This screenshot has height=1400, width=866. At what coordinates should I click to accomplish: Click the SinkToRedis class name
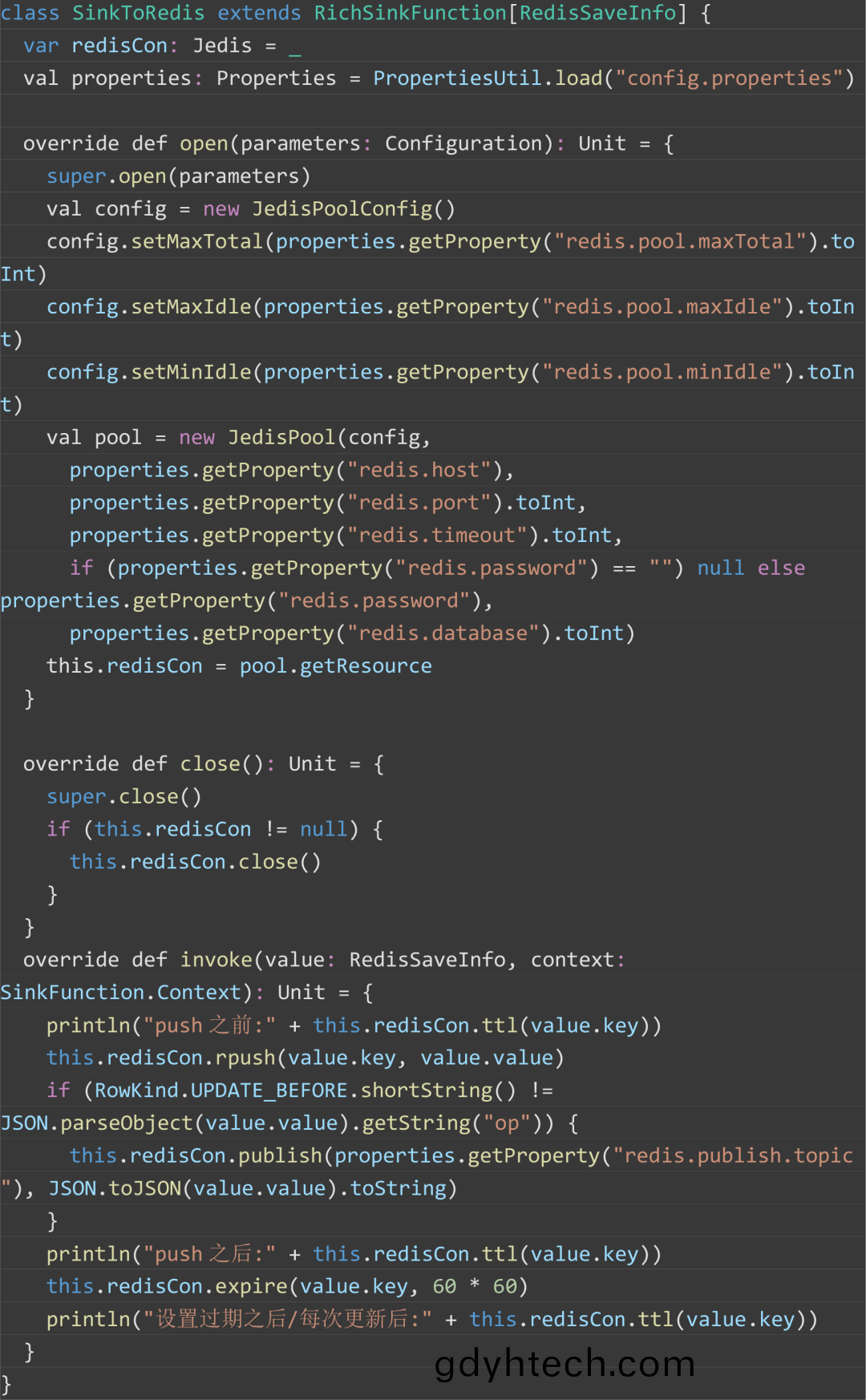pos(138,14)
